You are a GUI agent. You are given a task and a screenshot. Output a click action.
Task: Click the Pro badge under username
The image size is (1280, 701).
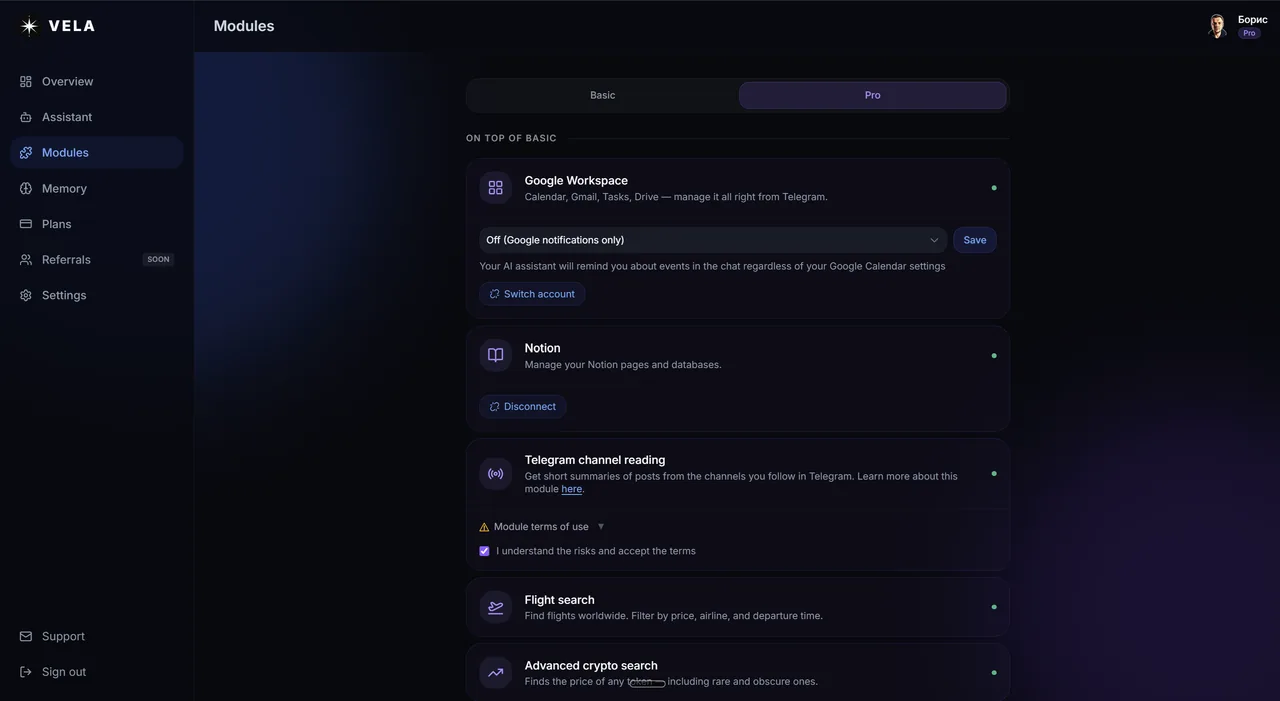(1249, 33)
